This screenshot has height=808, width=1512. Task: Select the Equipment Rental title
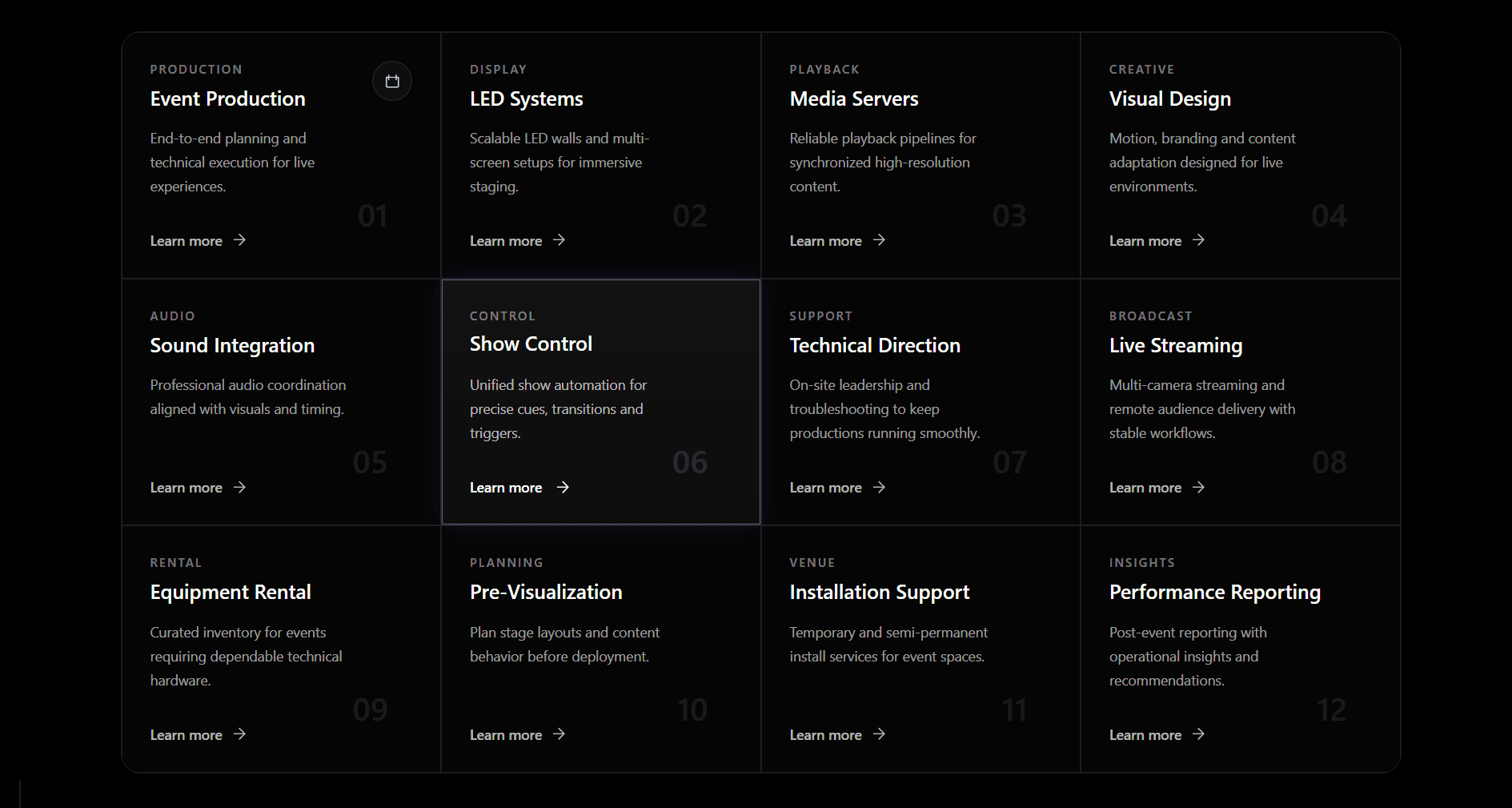pyautogui.click(x=231, y=593)
